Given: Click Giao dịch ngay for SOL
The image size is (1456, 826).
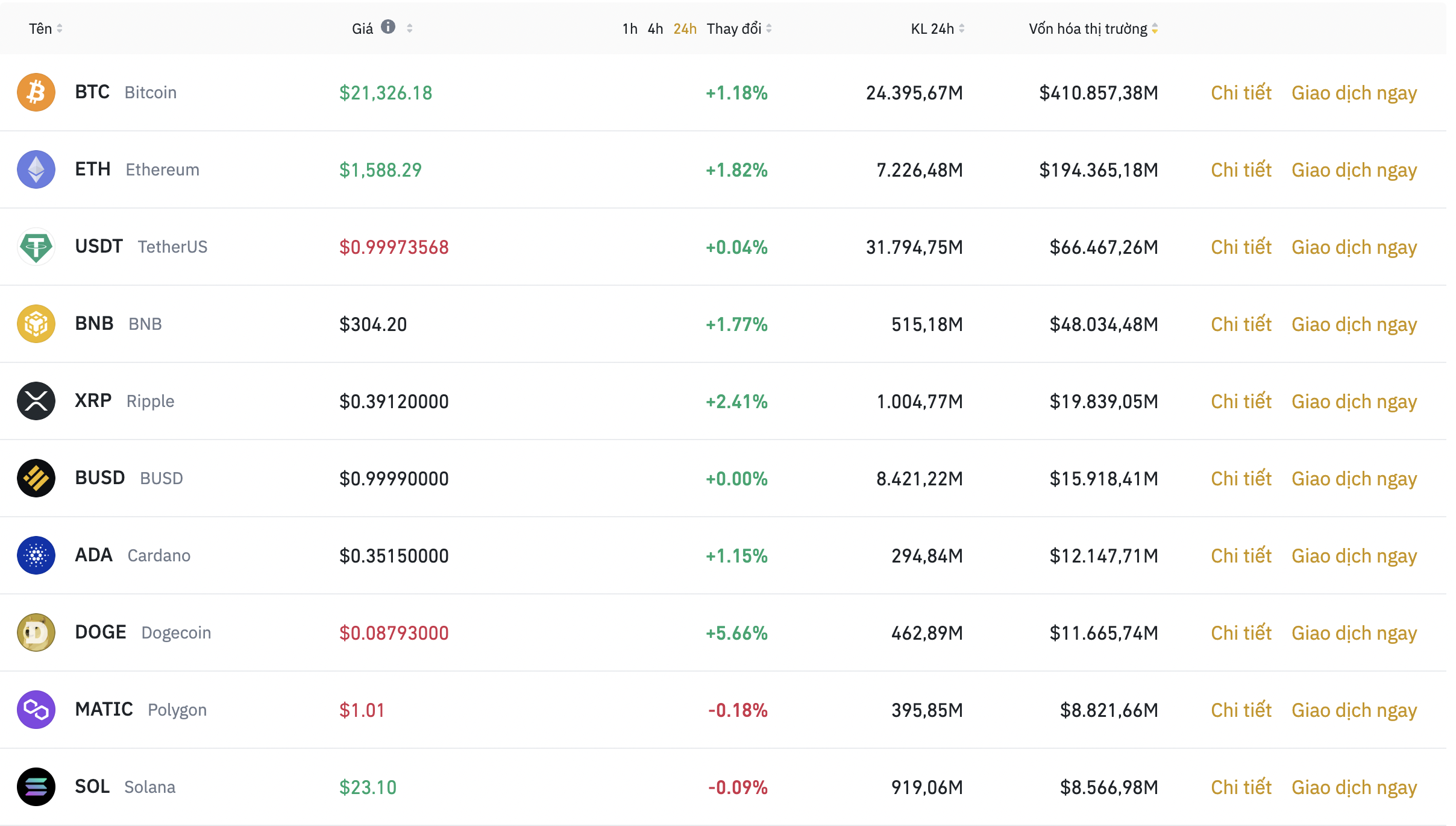Looking at the screenshot, I should click(x=1354, y=789).
